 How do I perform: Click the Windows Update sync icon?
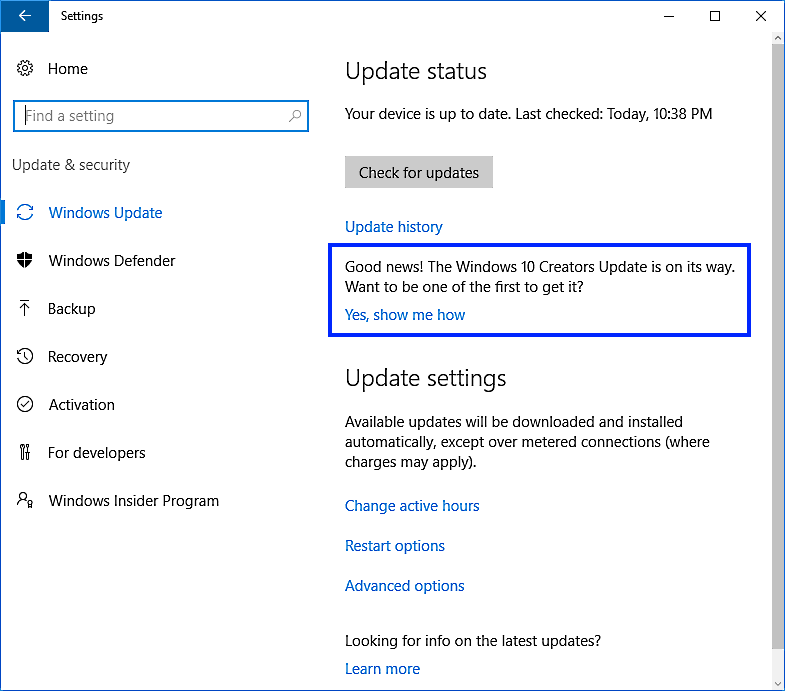25,213
